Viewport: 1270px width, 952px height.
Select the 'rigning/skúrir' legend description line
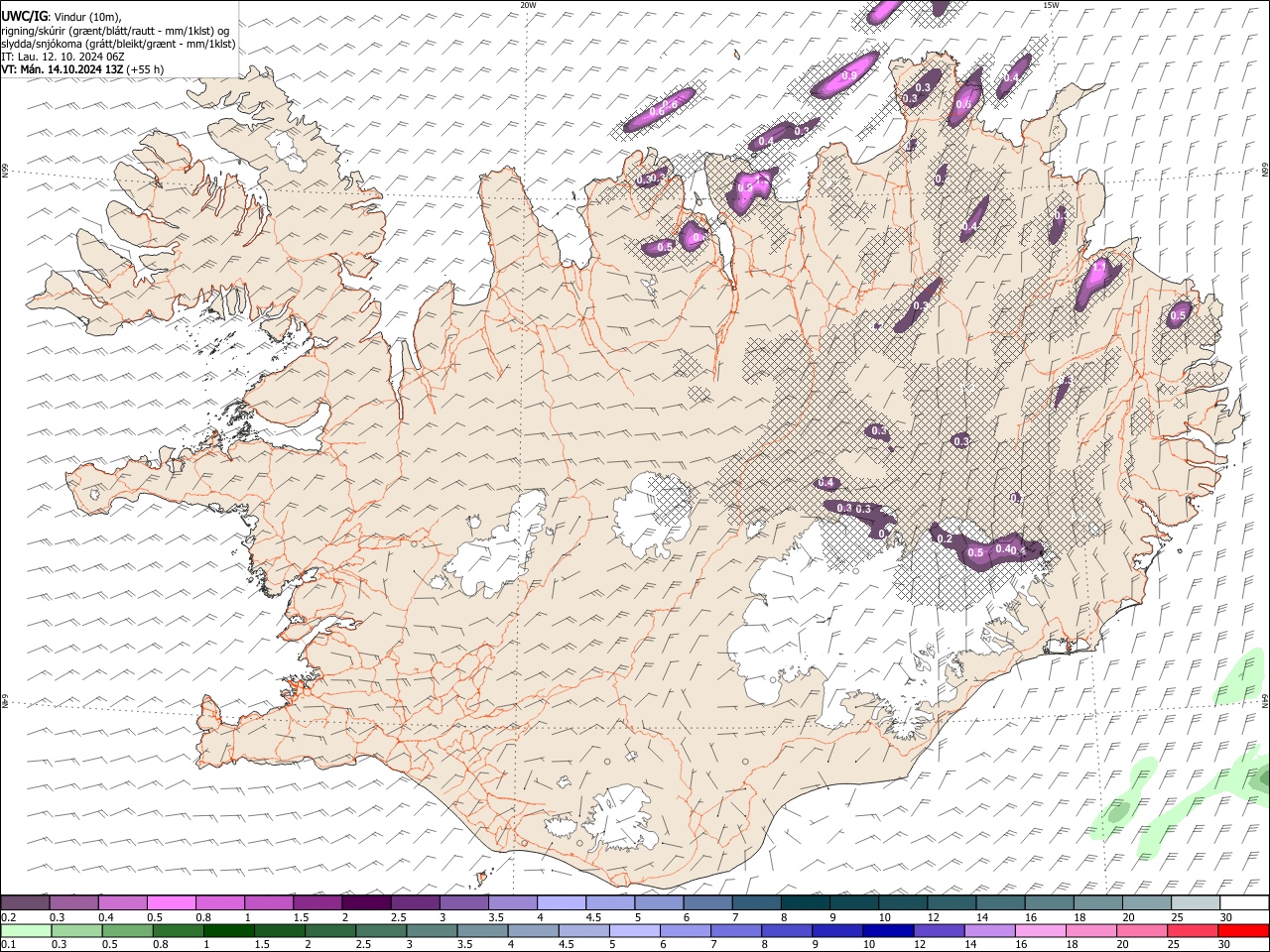click(115, 31)
